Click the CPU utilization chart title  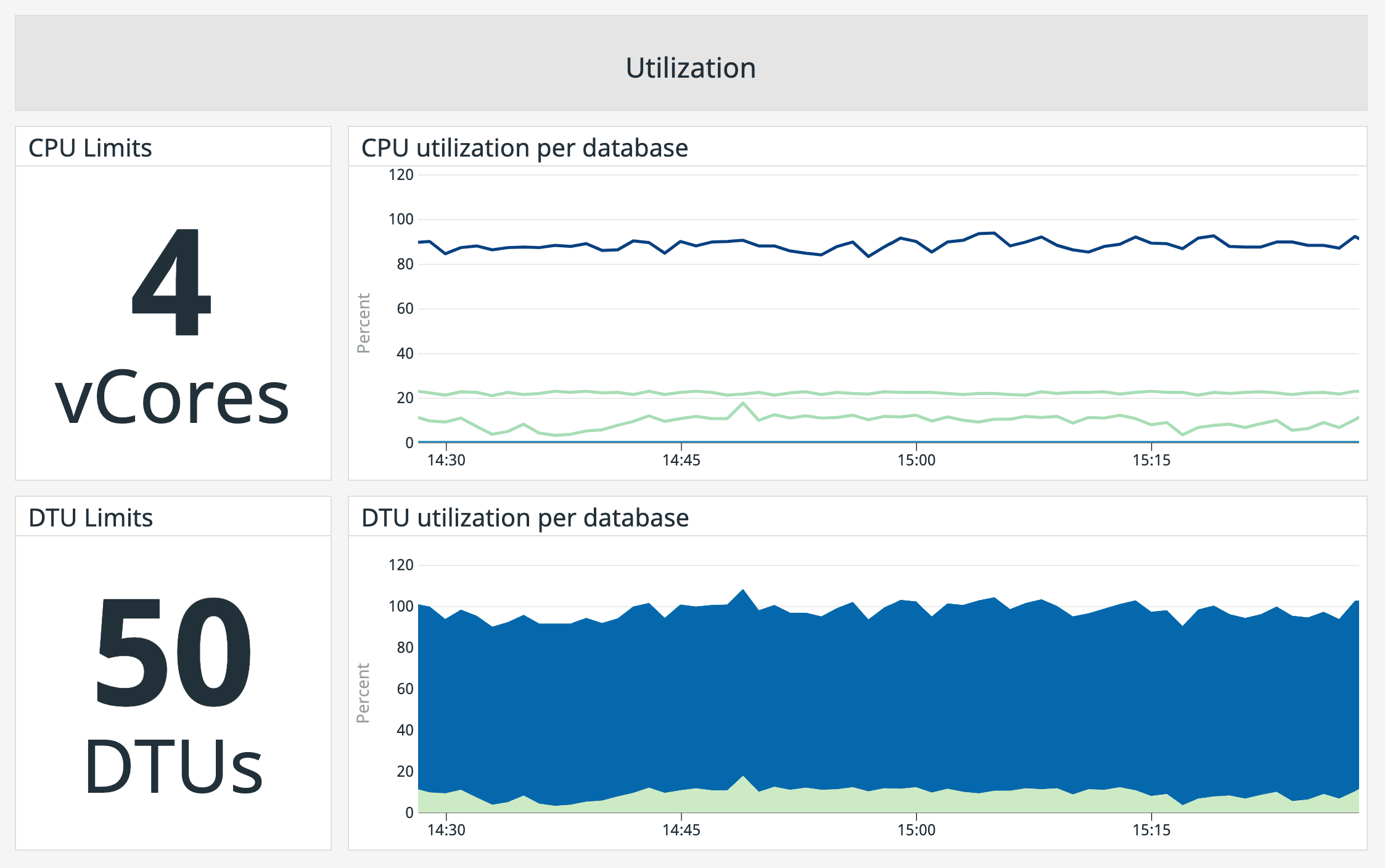(525, 147)
